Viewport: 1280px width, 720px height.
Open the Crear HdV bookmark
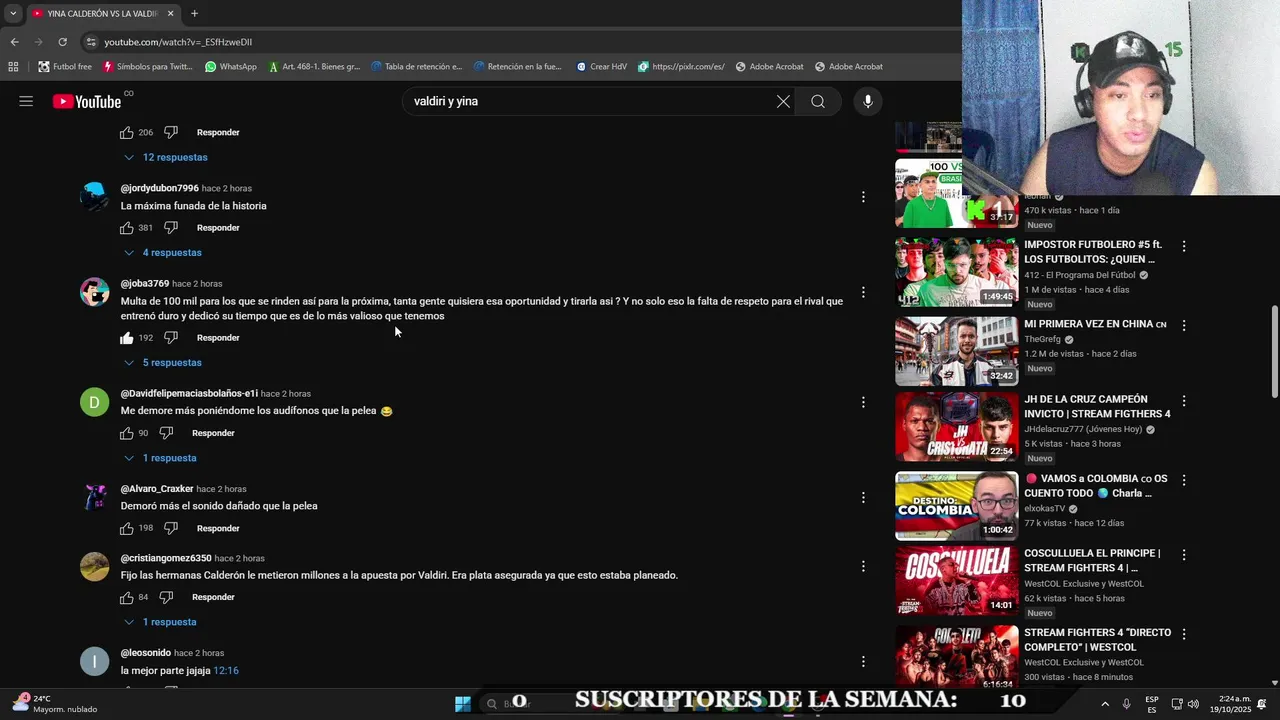602,67
